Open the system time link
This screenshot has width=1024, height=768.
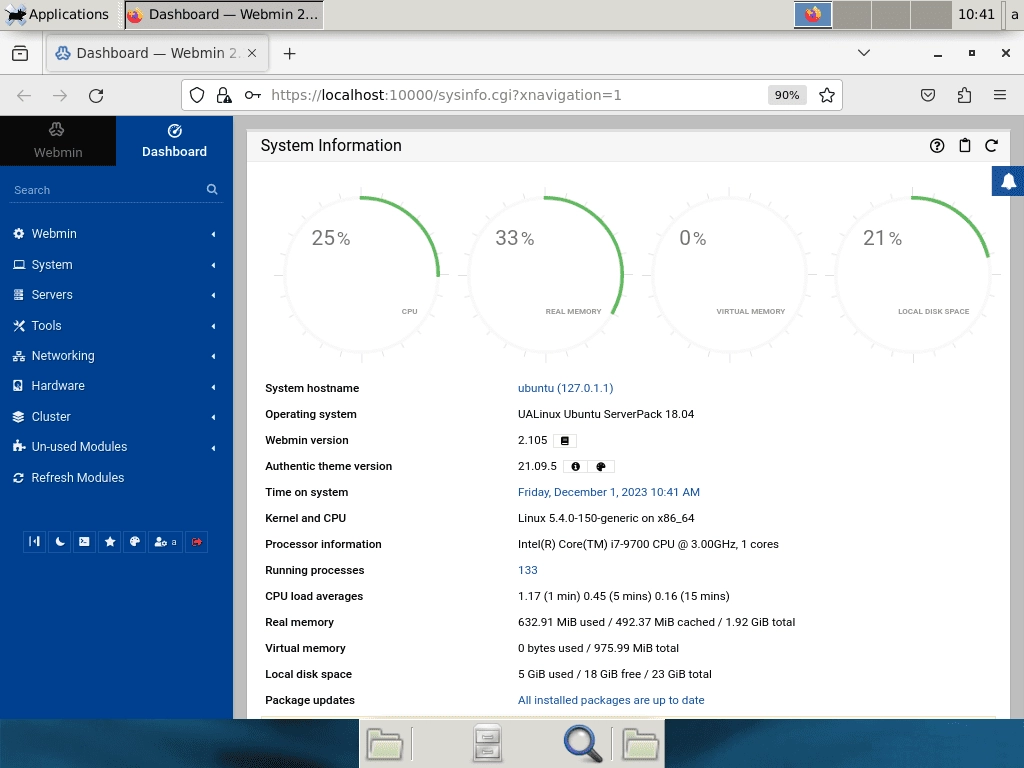click(609, 492)
